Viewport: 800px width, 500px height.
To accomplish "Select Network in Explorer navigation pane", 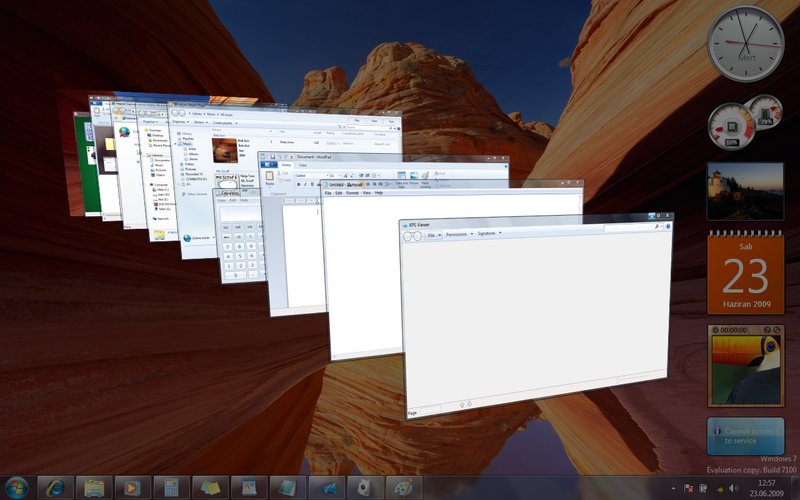I will tap(163, 219).
